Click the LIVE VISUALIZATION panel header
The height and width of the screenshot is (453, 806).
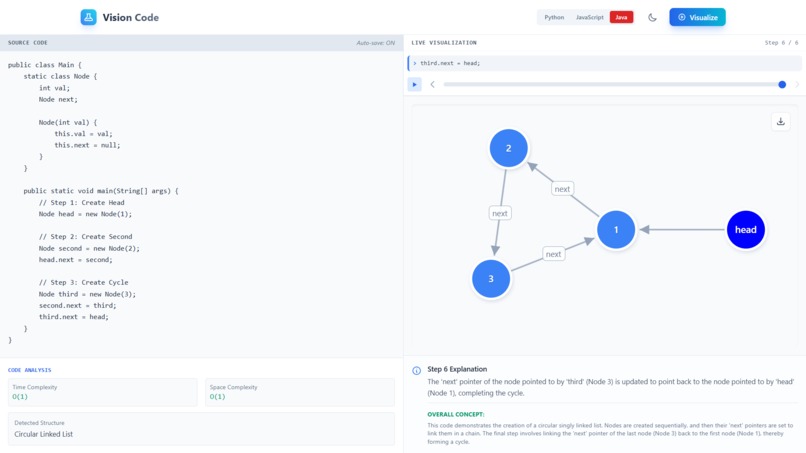click(x=444, y=43)
